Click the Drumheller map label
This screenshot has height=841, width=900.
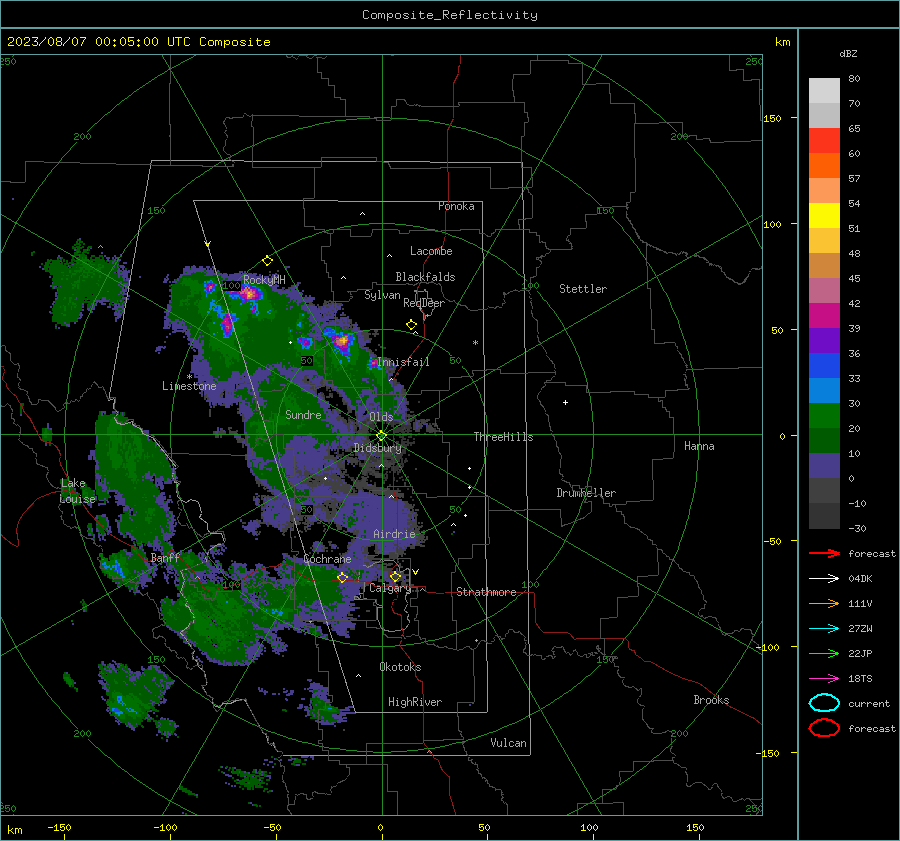(586, 493)
